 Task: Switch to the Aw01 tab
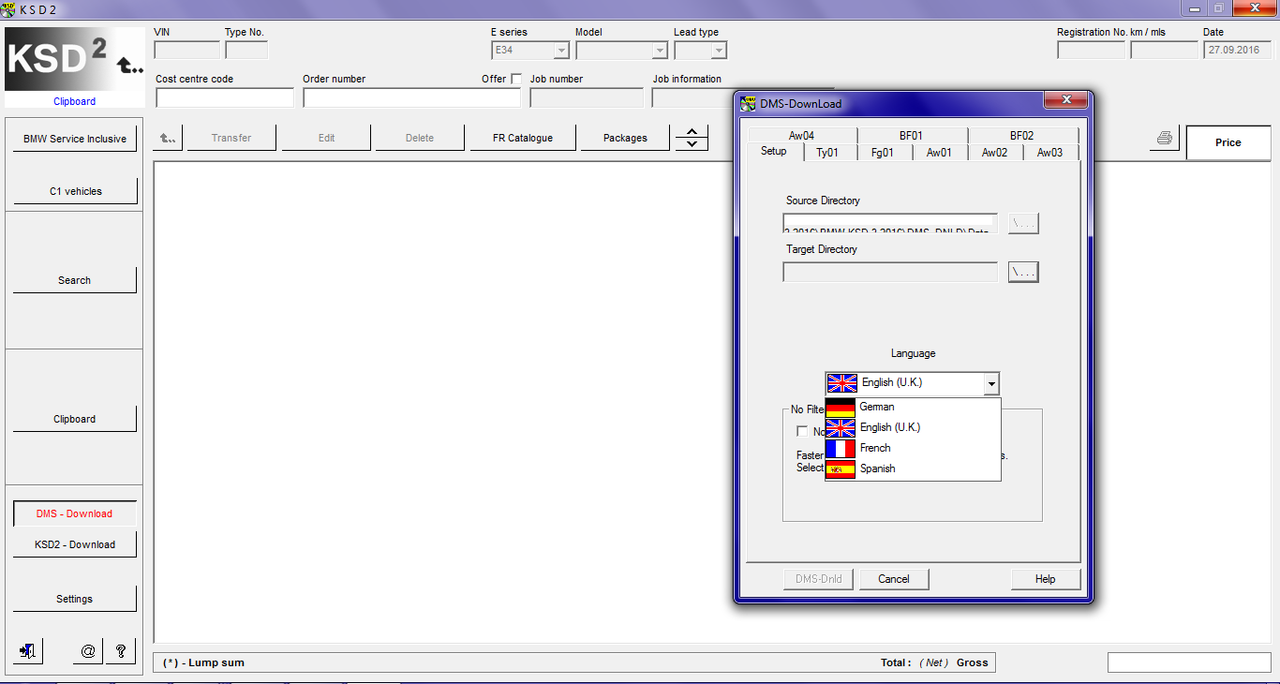pyautogui.click(x=939, y=152)
